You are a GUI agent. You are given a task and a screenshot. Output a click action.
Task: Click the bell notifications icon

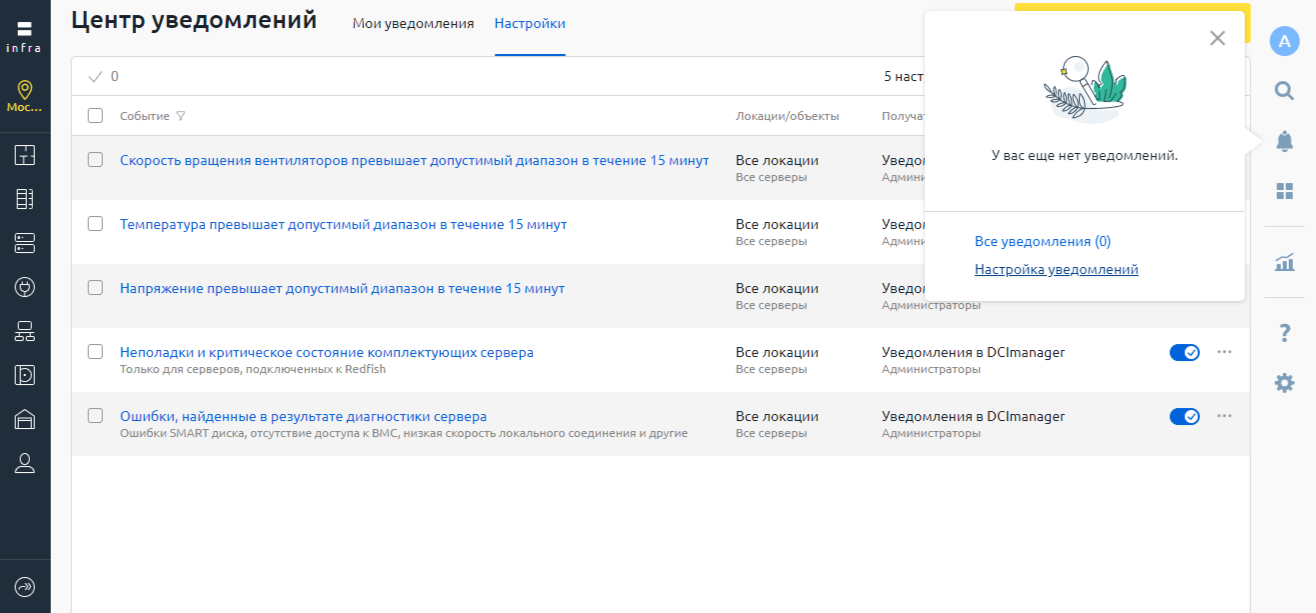tap(1284, 142)
